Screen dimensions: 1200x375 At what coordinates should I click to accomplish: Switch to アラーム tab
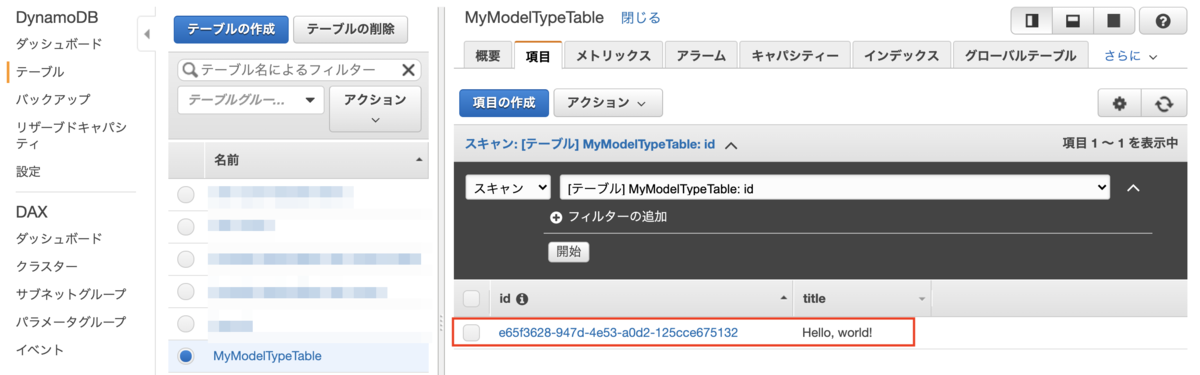tap(701, 56)
